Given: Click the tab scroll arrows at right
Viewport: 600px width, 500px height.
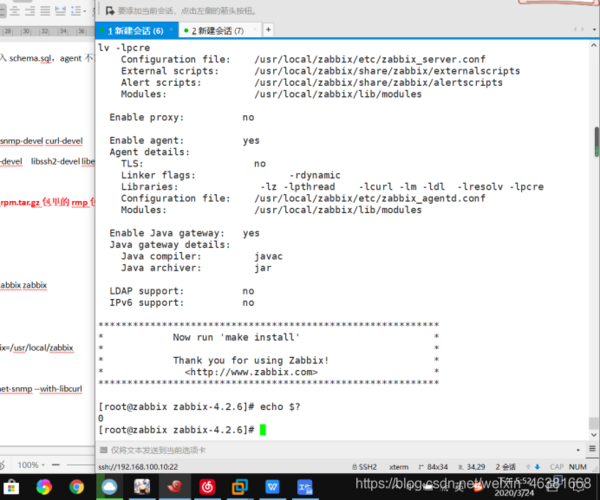Looking at the screenshot, I should click(578, 29).
